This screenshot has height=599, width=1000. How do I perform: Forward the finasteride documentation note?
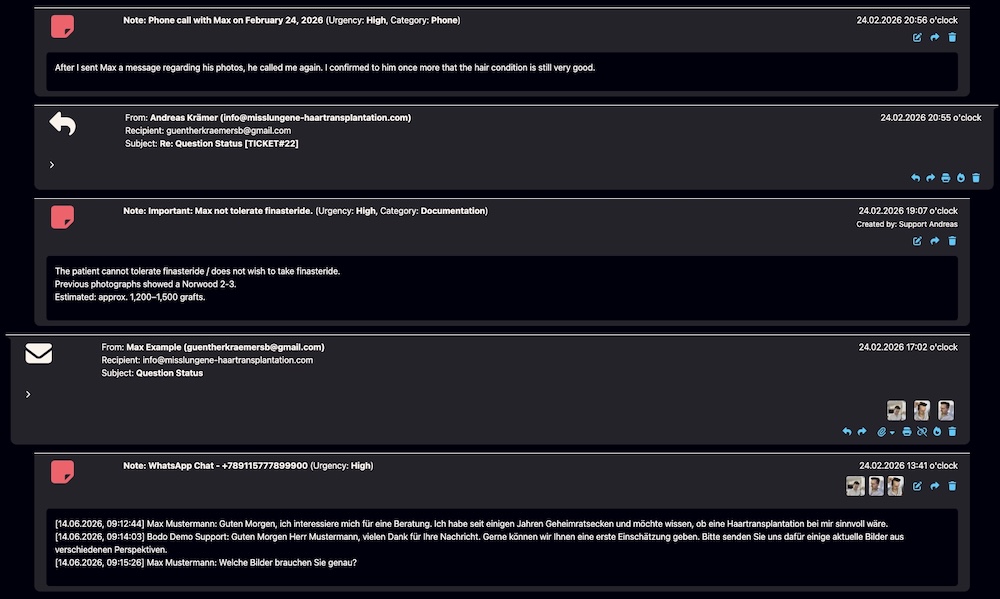click(x=935, y=241)
